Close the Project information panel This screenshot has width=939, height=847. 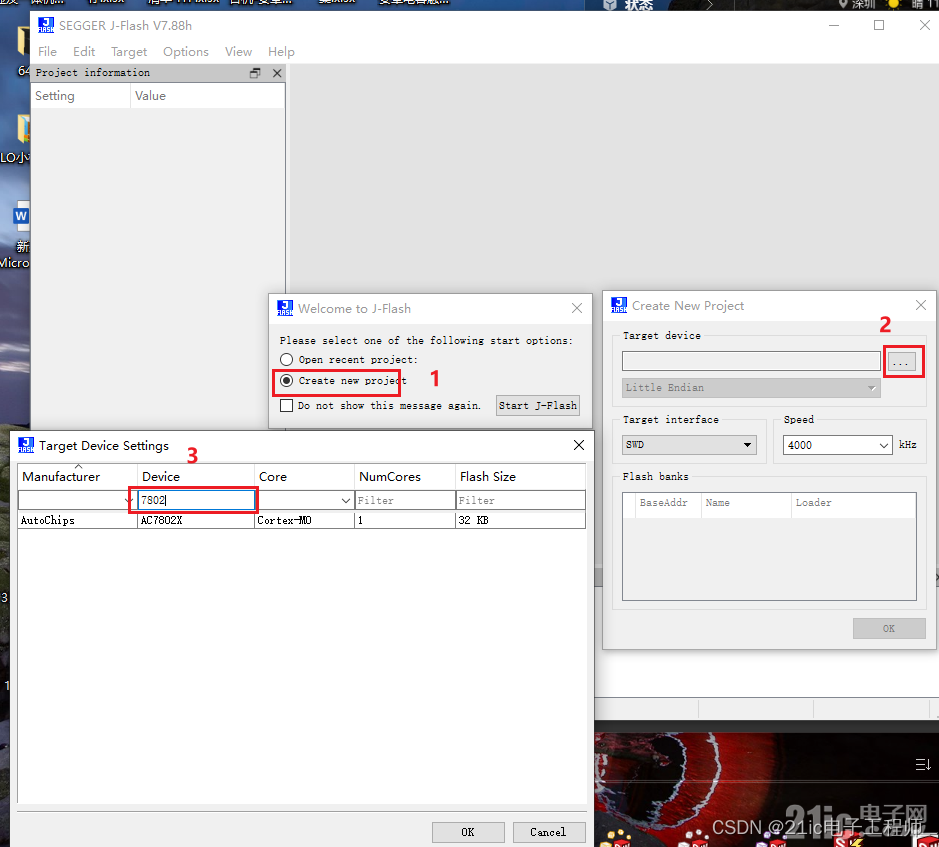[x=277, y=73]
